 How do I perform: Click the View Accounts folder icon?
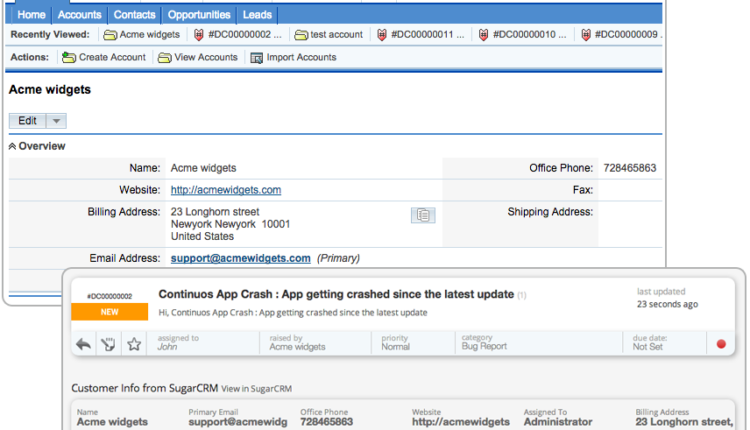165,57
